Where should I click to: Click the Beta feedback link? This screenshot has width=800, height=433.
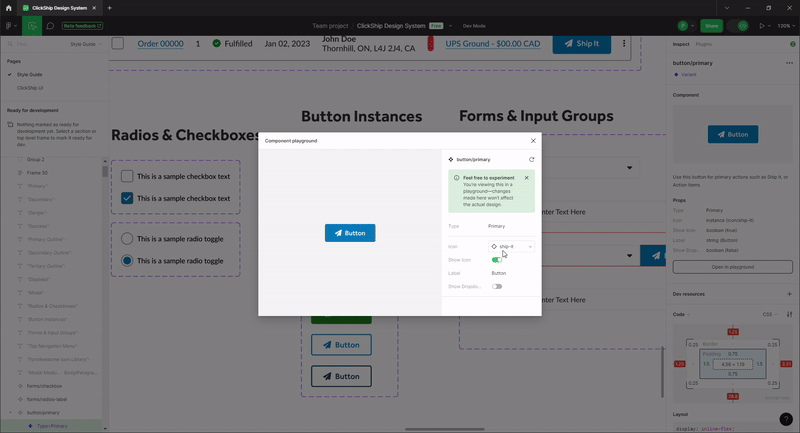point(82,26)
